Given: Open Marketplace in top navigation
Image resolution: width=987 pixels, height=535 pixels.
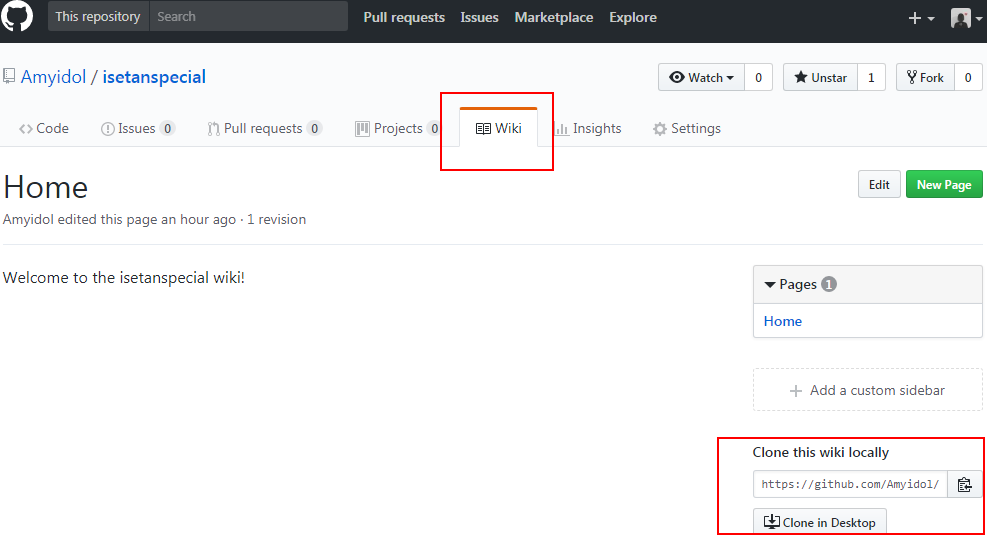Looking at the screenshot, I should click(554, 18).
